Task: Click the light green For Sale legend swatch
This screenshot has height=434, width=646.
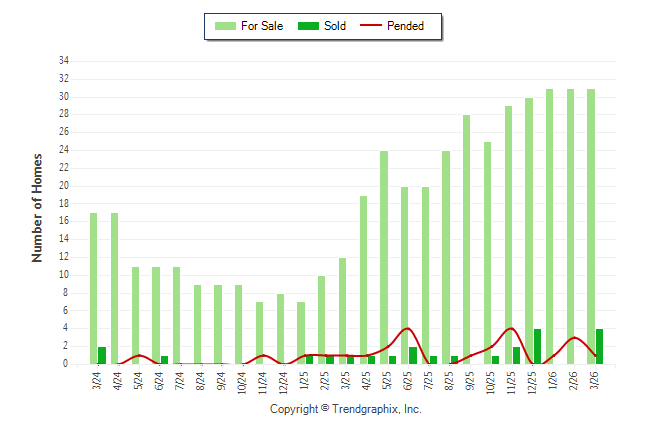Action: (x=225, y=26)
